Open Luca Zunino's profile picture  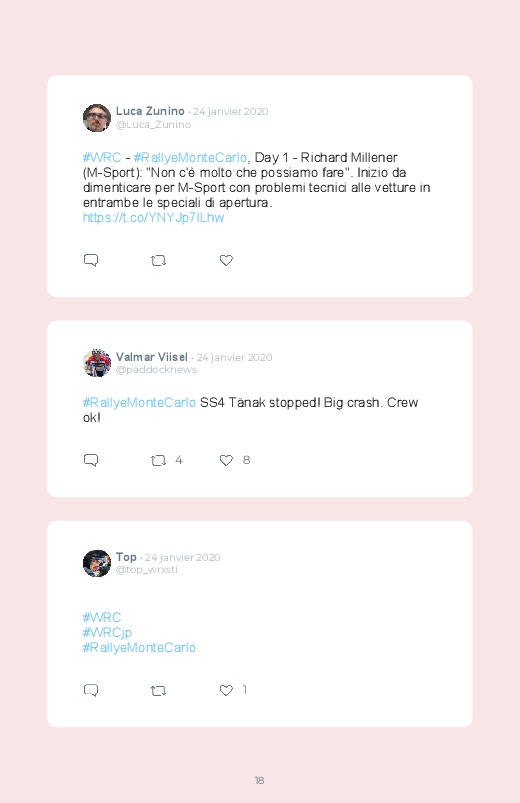97,118
